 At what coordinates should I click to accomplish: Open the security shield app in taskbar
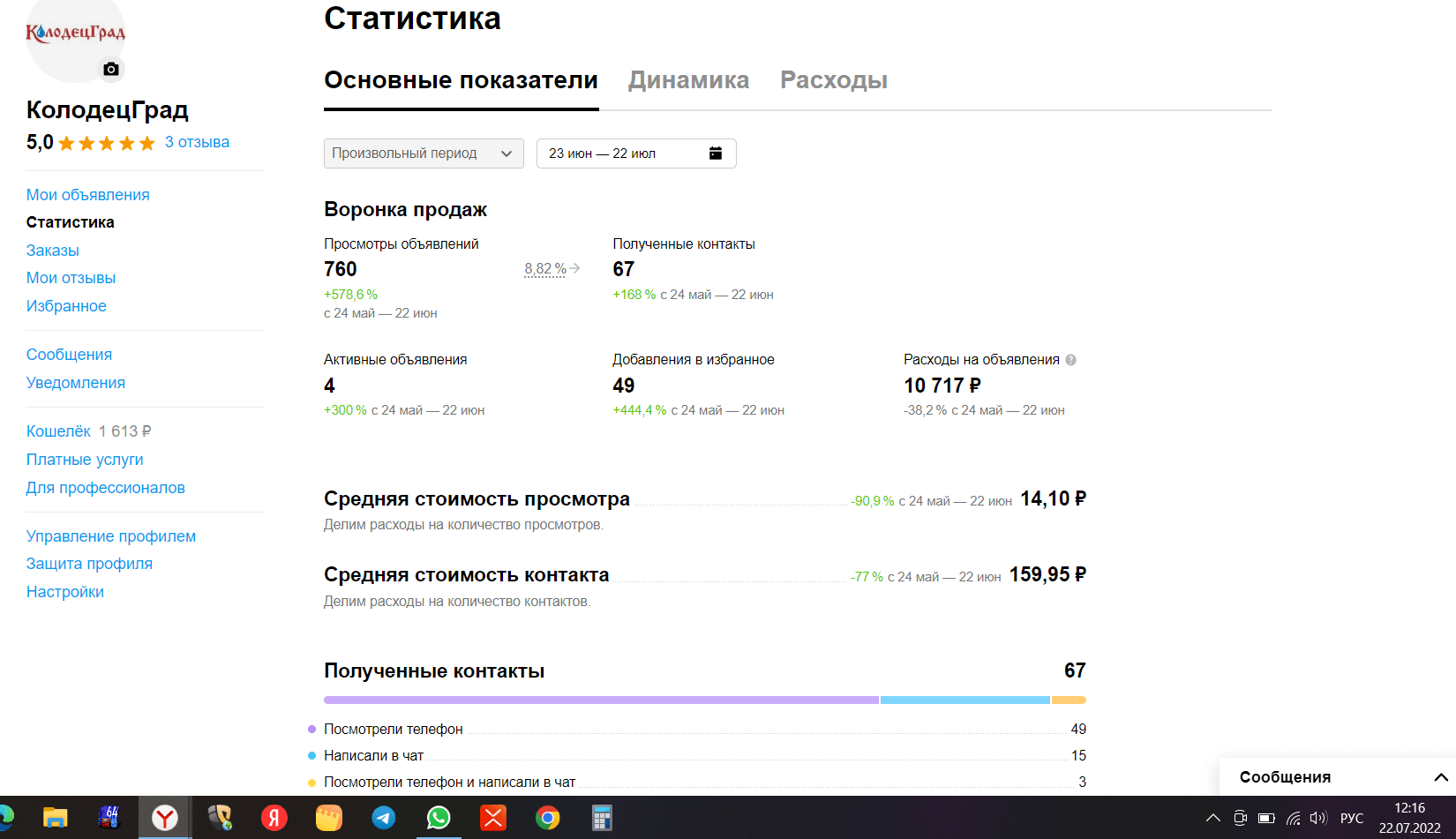coord(220,818)
